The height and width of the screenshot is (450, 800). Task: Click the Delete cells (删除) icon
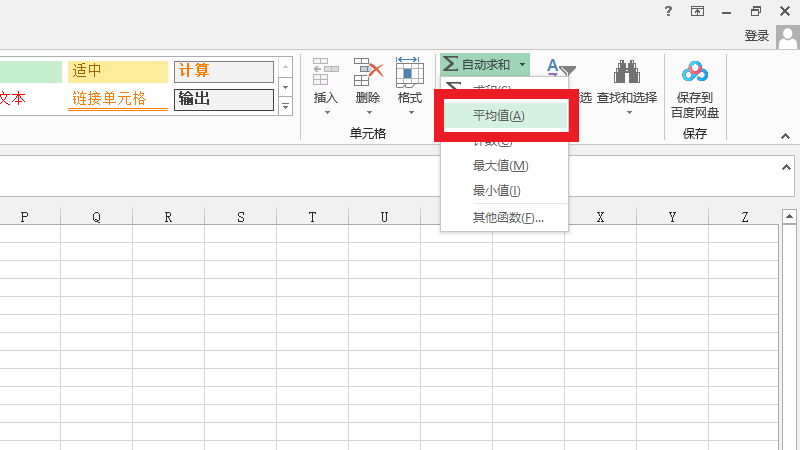point(368,72)
